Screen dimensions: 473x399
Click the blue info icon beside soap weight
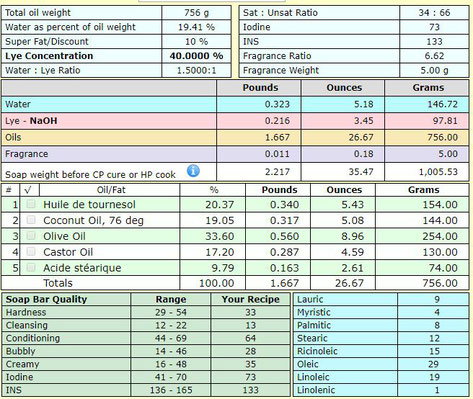193,171
